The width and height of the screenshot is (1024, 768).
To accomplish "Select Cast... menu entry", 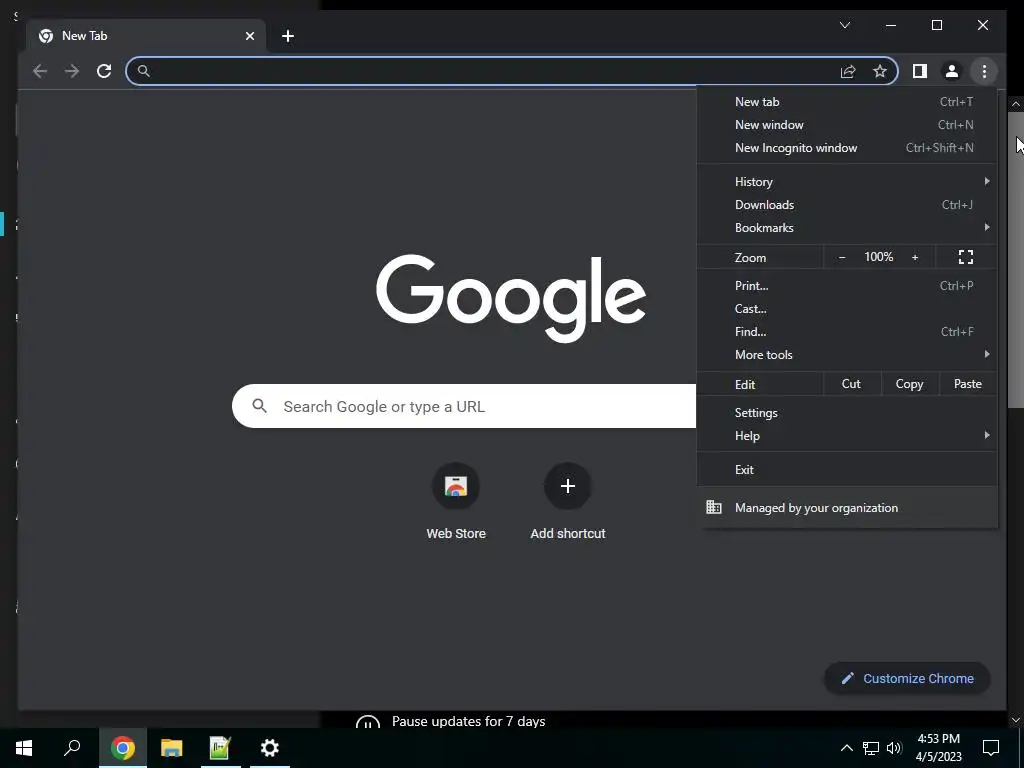I will tap(847, 309).
